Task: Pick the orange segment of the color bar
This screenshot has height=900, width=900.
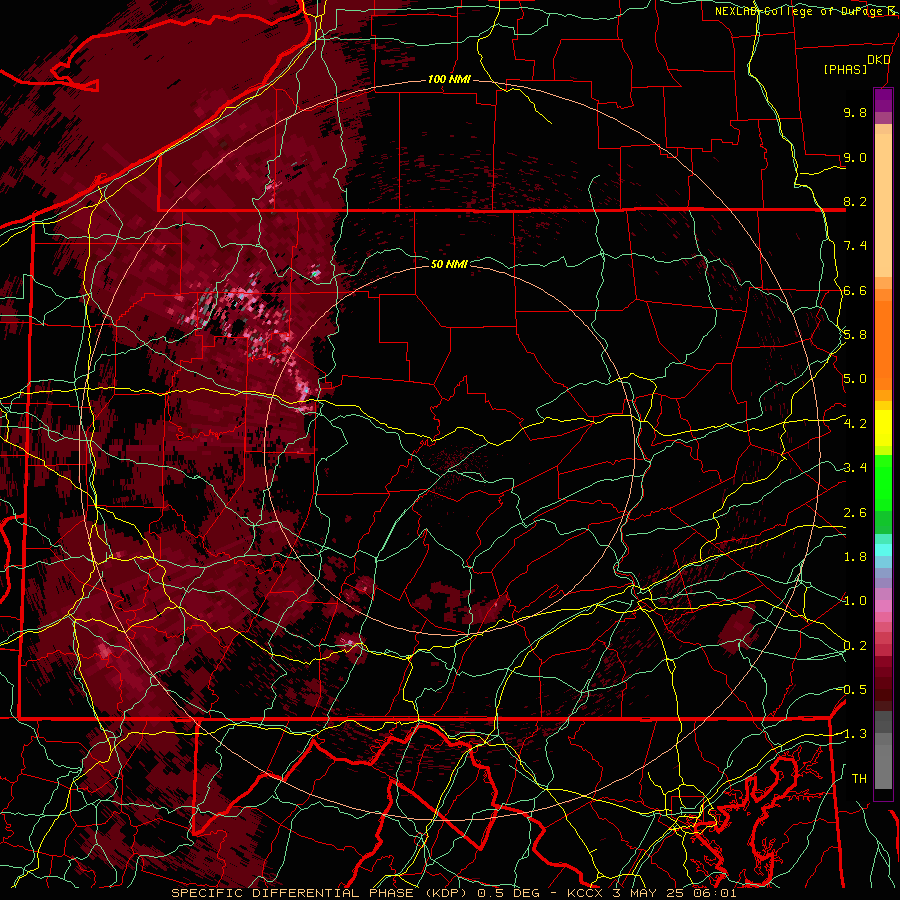Action: [883, 344]
